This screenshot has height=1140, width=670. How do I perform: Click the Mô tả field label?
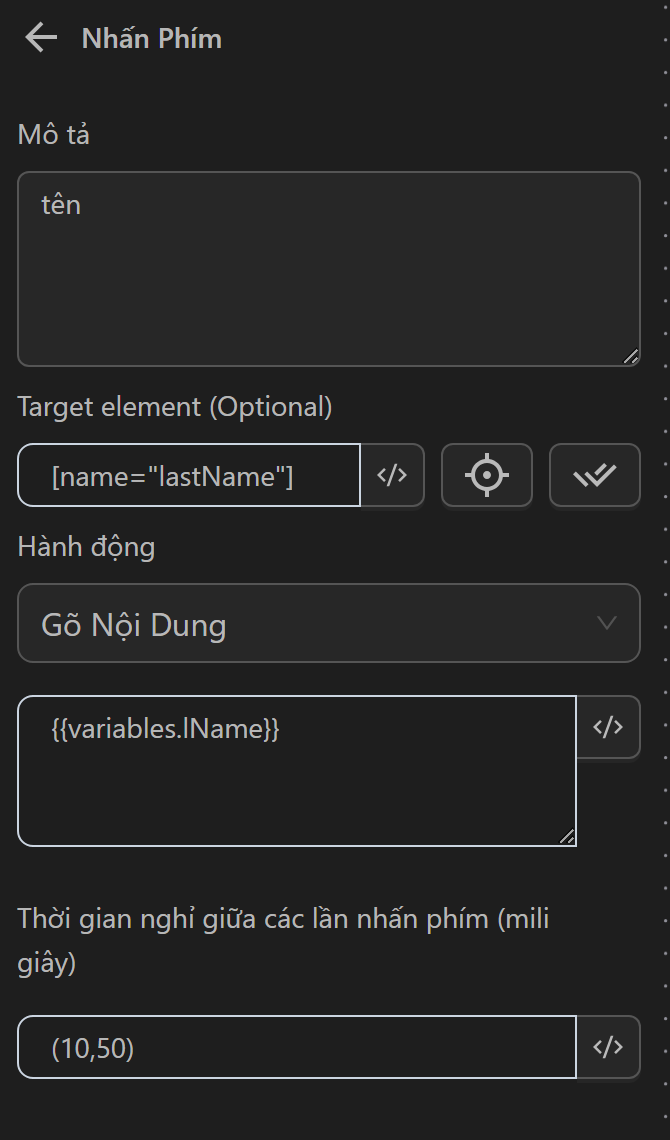(x=54, y=135)
